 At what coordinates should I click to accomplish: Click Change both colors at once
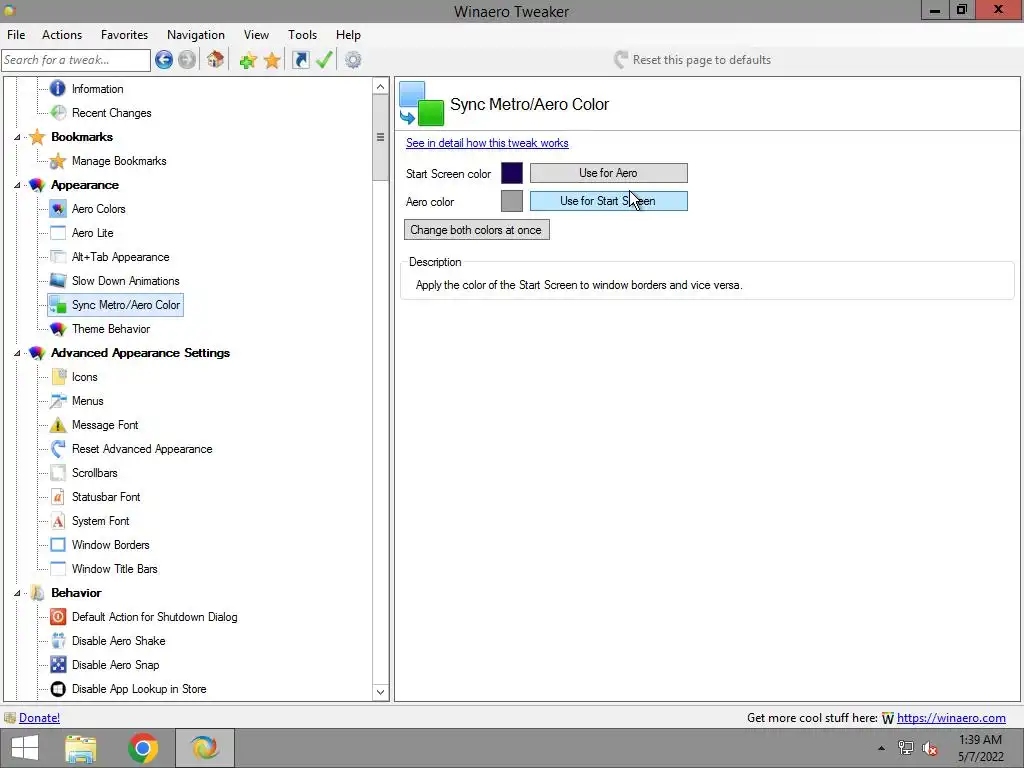click(x=476, y=230)
